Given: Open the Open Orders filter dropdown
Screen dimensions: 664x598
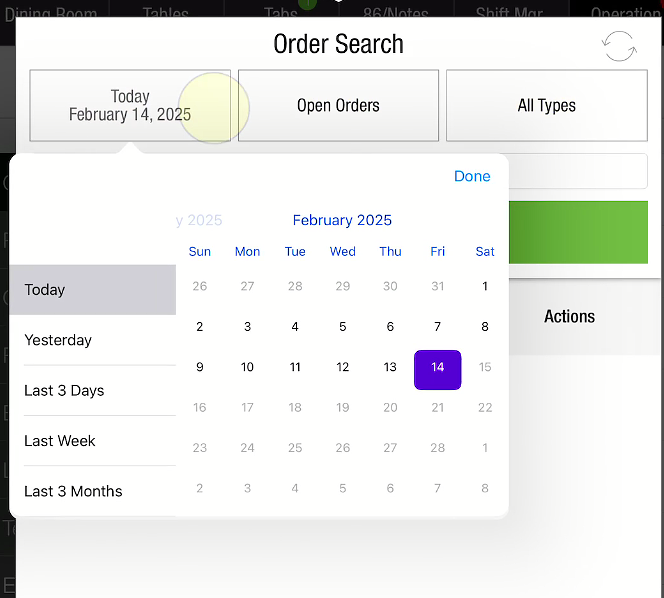Looking at the screenshot, I should click(338, 105).
